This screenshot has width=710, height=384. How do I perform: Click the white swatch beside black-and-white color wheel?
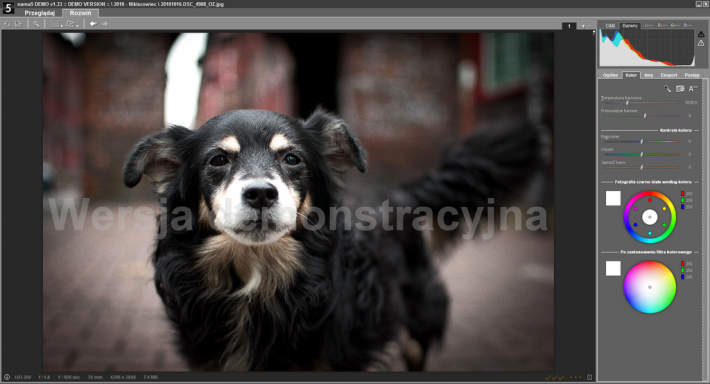coord(613,198)
